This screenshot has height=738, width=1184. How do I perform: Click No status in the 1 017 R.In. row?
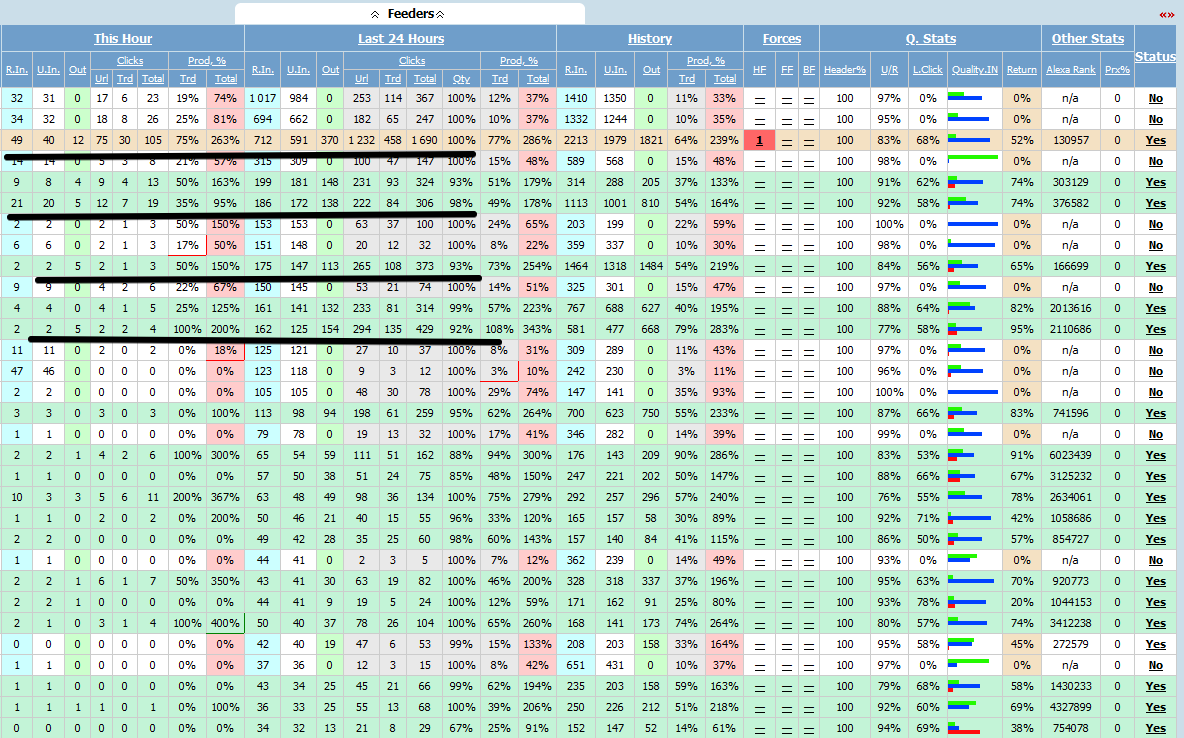[x=1155, y=98]
